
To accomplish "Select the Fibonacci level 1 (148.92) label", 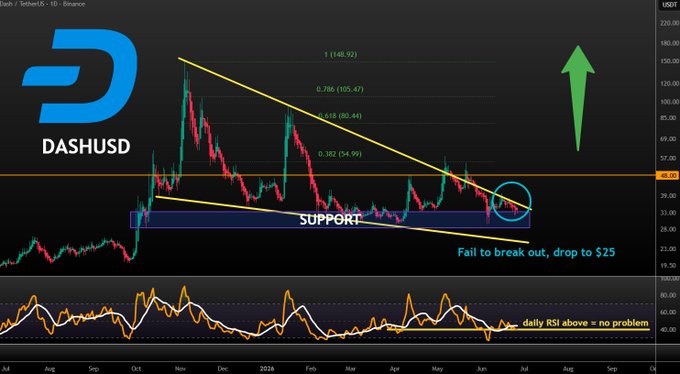I will (x=340, y=55).
